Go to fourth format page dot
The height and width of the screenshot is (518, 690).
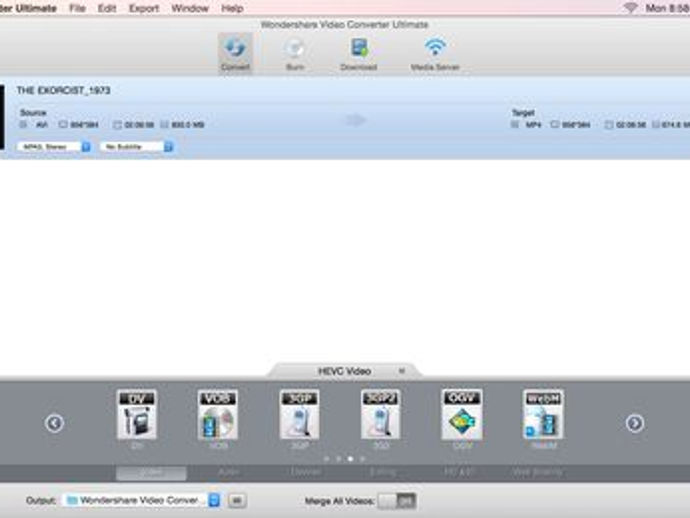(x=362, y=459)
